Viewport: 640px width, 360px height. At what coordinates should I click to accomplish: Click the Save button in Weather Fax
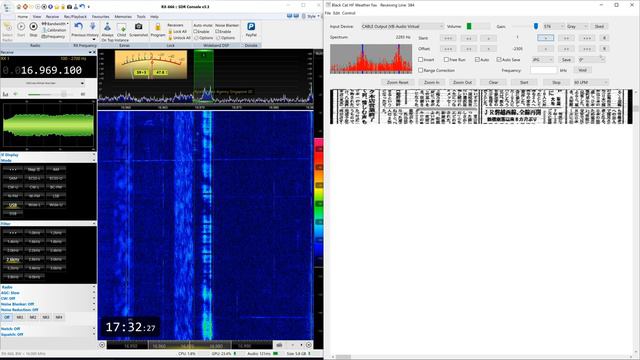pyautogui.click(x=566, y=60)
